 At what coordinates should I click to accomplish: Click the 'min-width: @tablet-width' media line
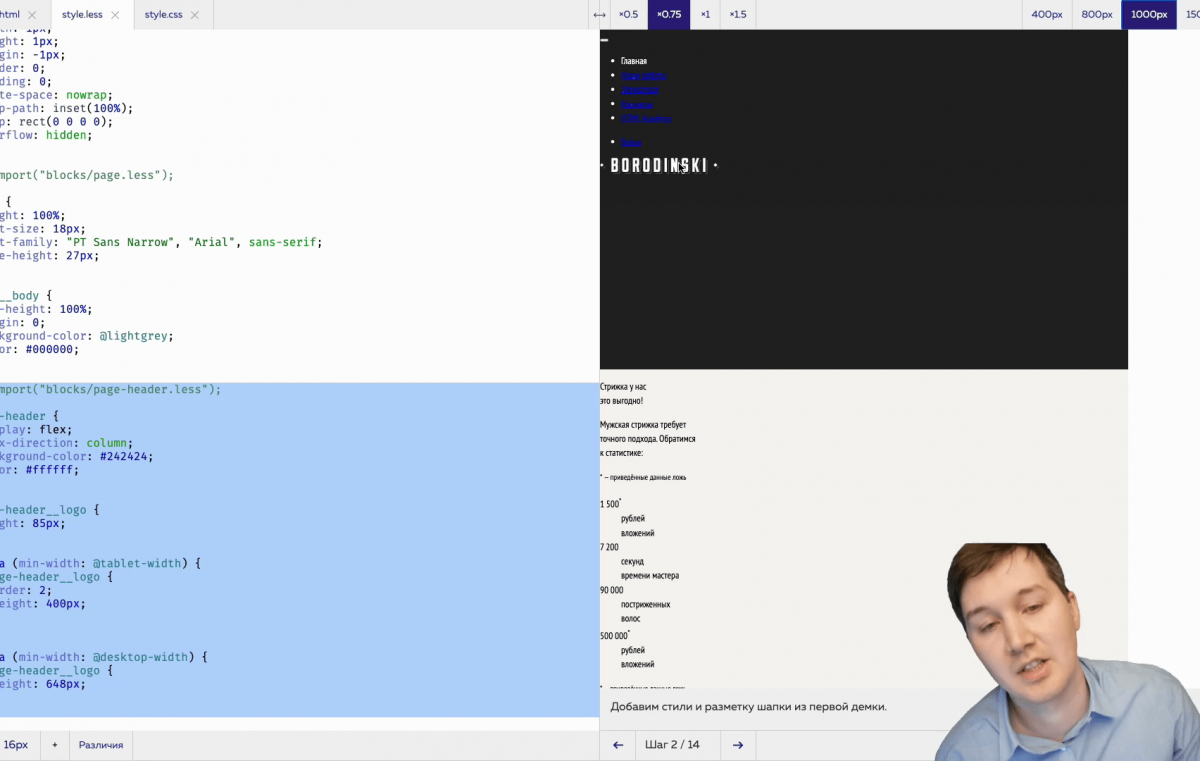coord(101,563)
